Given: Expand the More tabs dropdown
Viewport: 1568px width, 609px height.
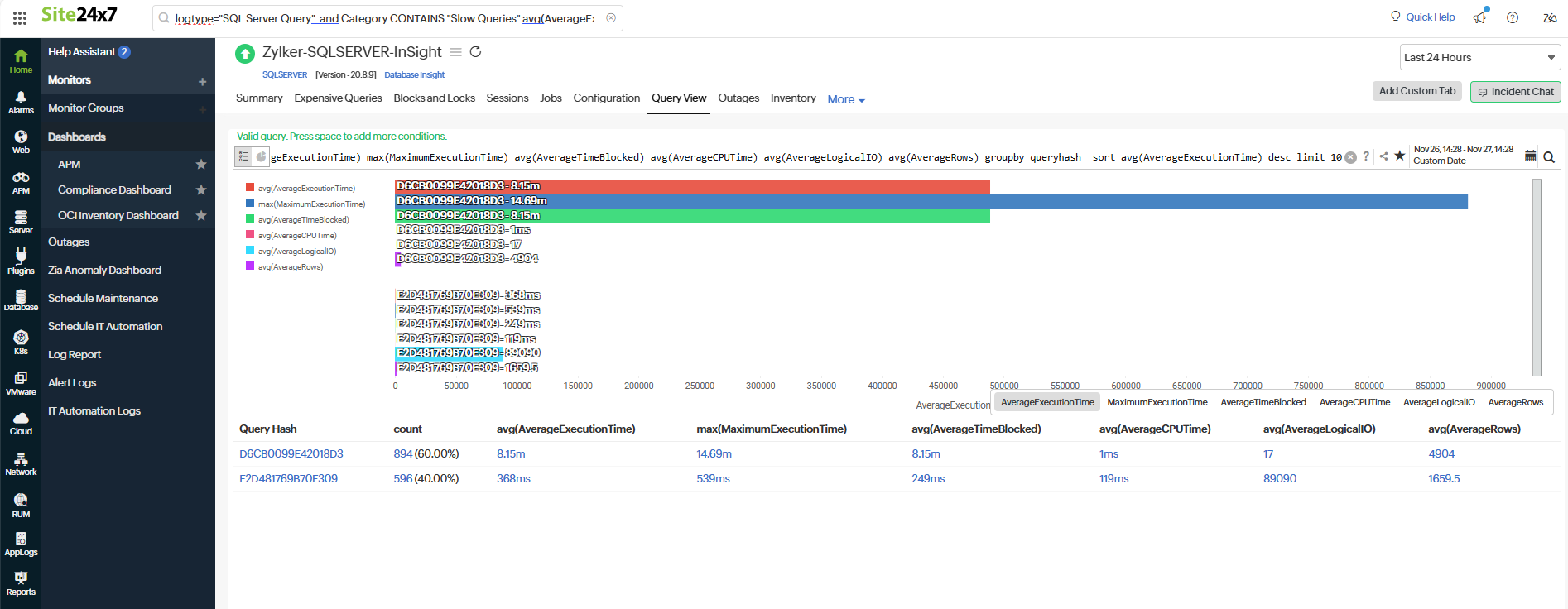Looking at the screenshot, I should tap(846, 99).
